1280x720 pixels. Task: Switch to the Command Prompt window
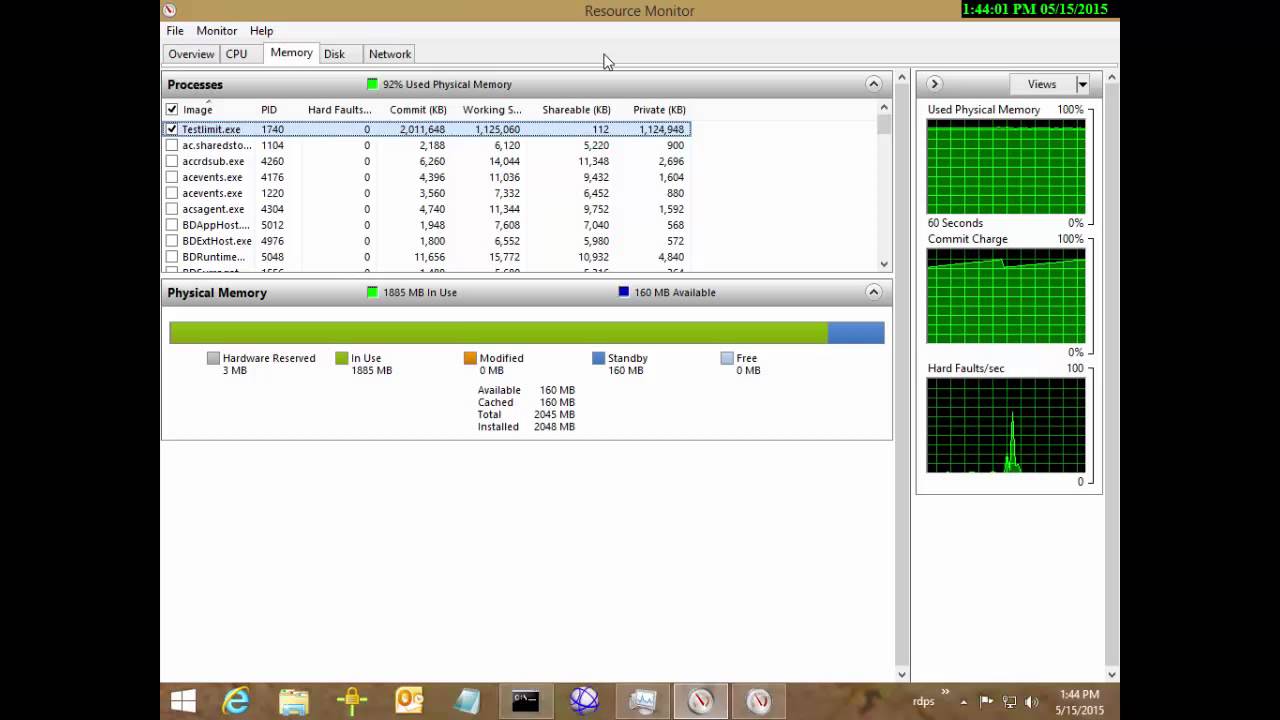coord(525,701)
